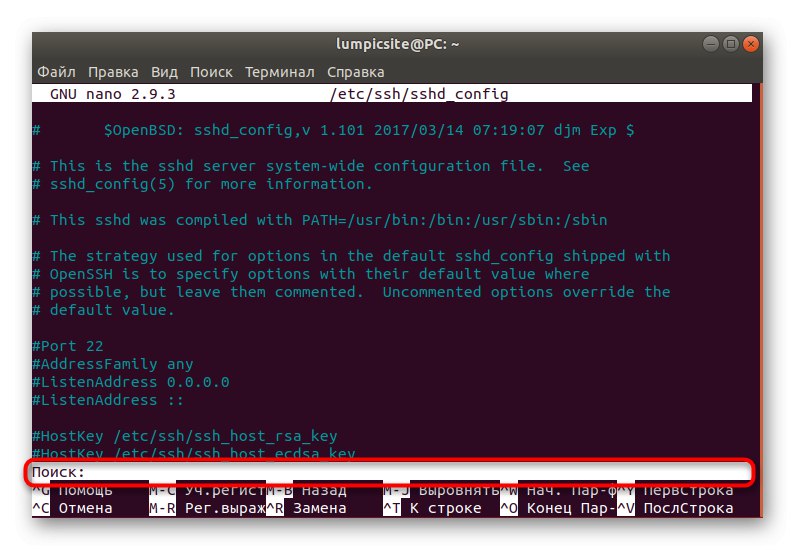Click the 'GNU nano 2.9.3' title text

tap(113, 94)
